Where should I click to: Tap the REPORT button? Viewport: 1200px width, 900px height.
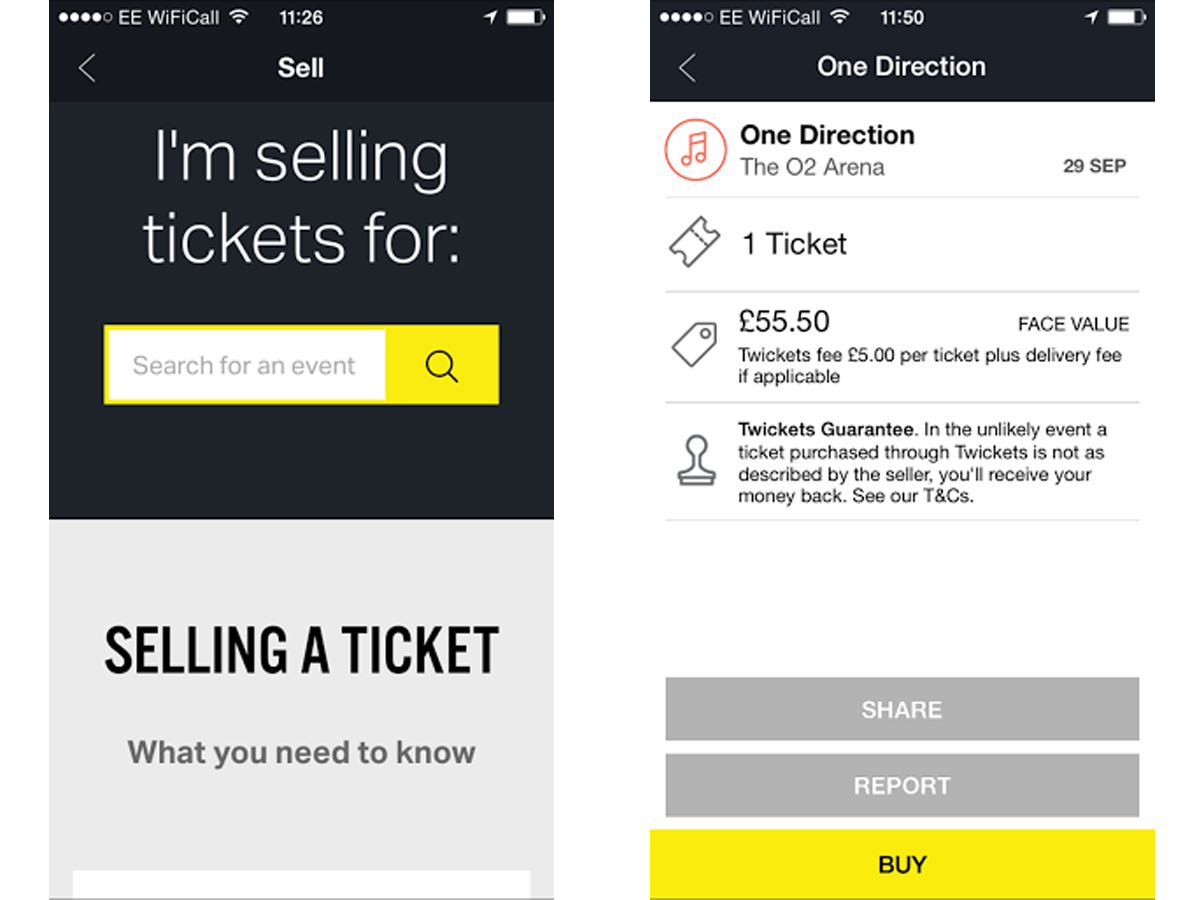click(902, 785)
